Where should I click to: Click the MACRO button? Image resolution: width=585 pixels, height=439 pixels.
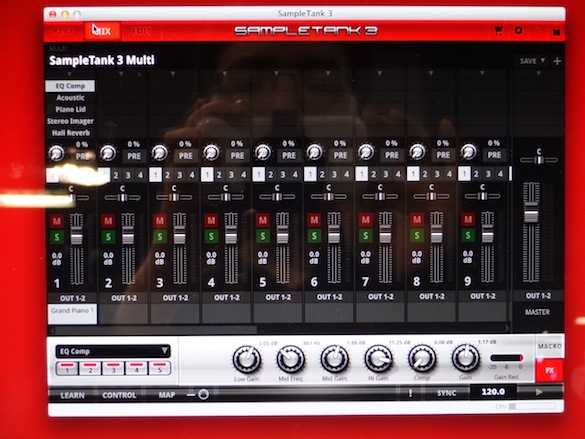(x=550, y=346)
